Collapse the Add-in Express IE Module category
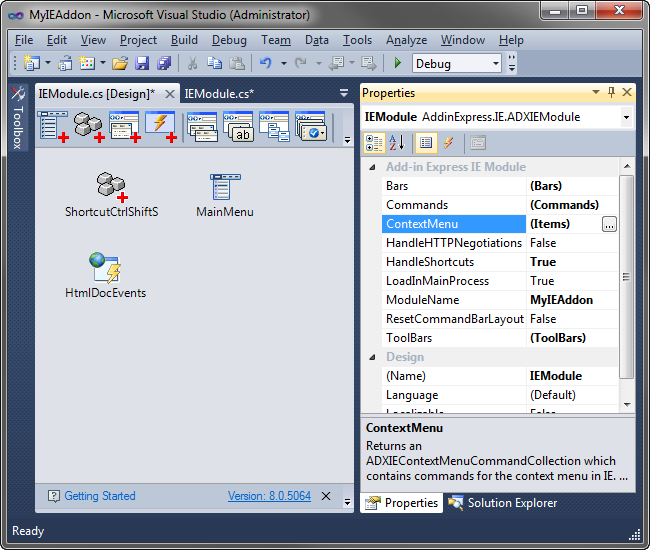 click(372, 167)
